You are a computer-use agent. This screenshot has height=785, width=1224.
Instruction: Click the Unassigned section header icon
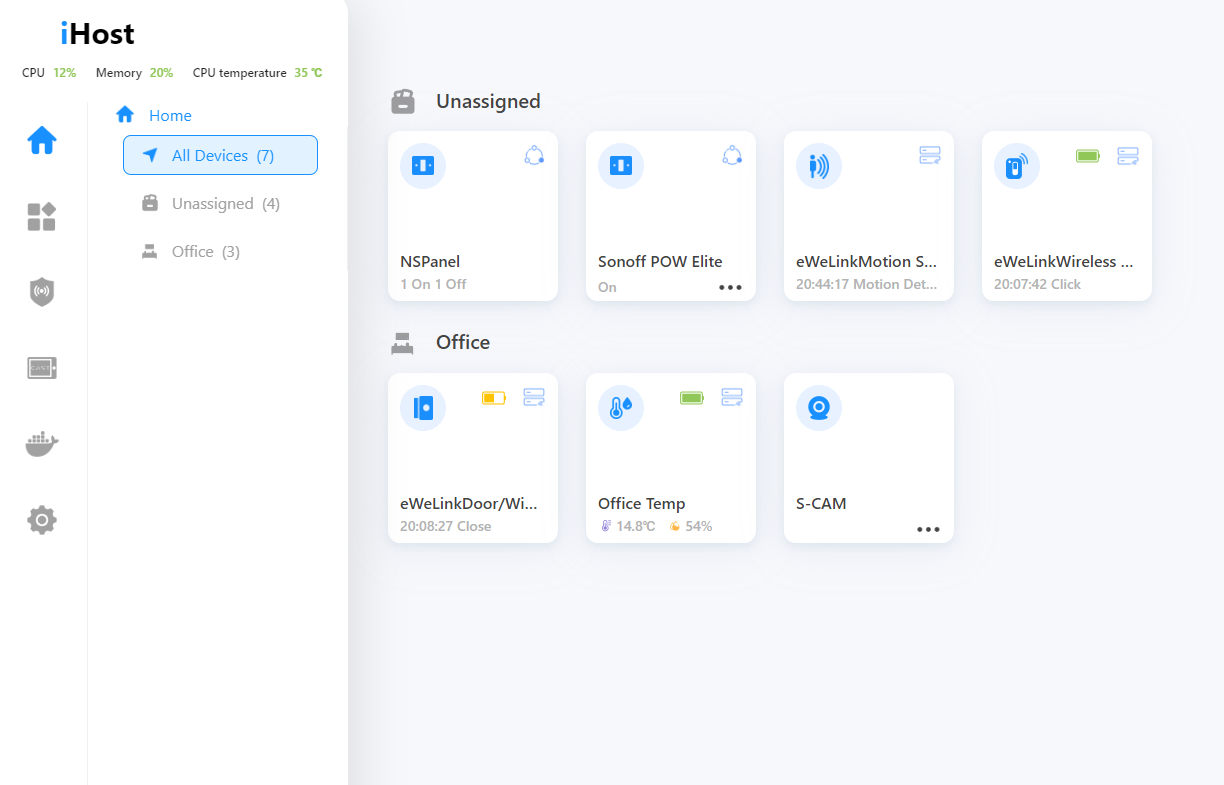pos(403,101)
